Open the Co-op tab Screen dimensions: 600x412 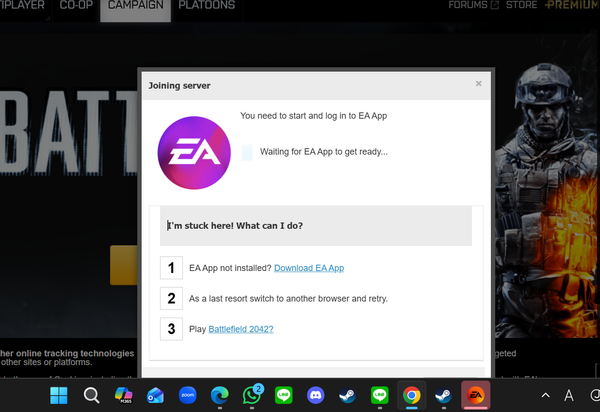76,6
